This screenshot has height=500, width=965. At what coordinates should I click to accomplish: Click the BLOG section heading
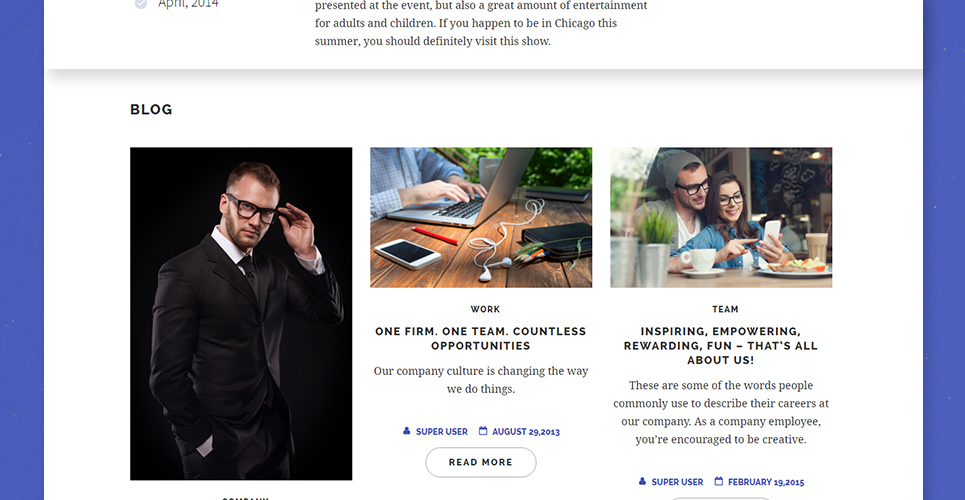[x=151, y=110]
